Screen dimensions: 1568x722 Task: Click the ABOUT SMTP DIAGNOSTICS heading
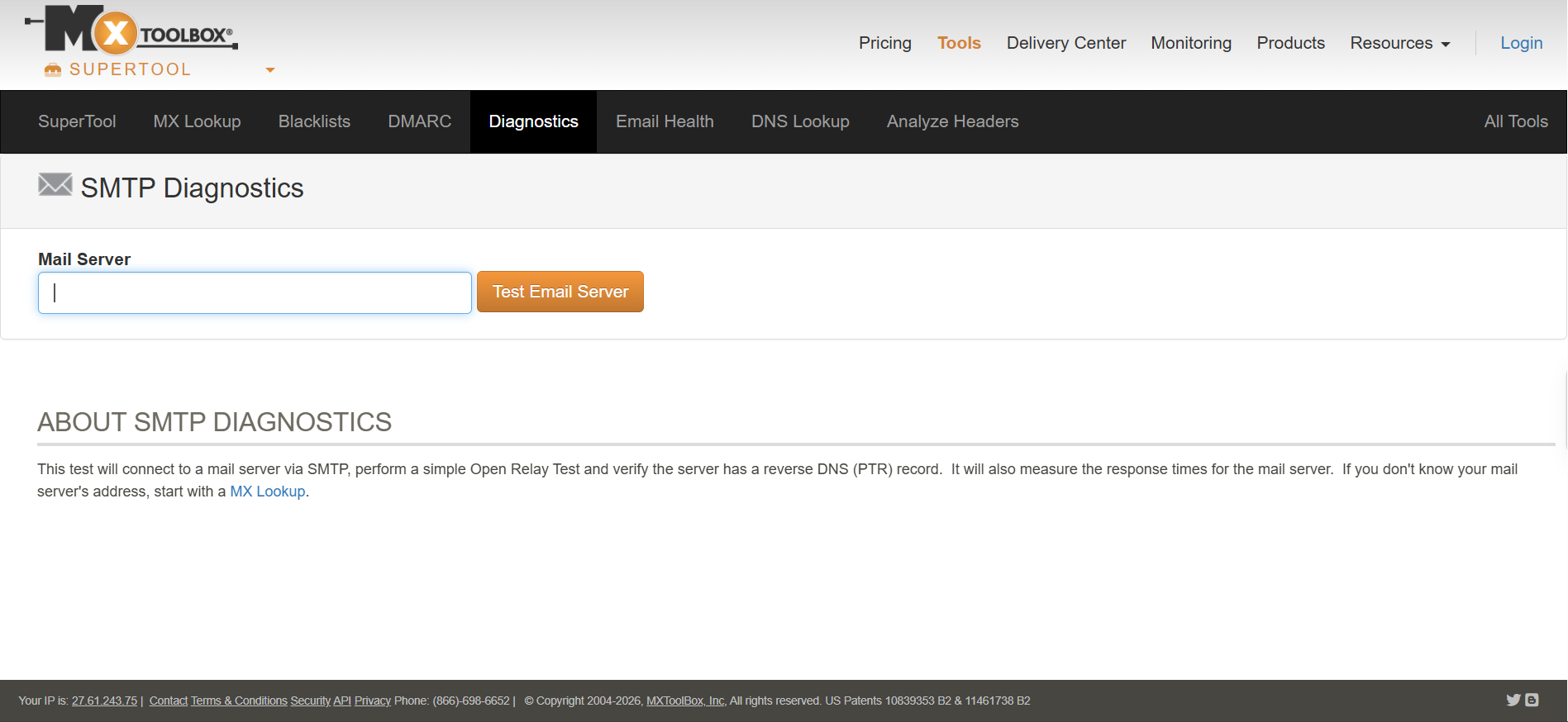coord(214,422)
